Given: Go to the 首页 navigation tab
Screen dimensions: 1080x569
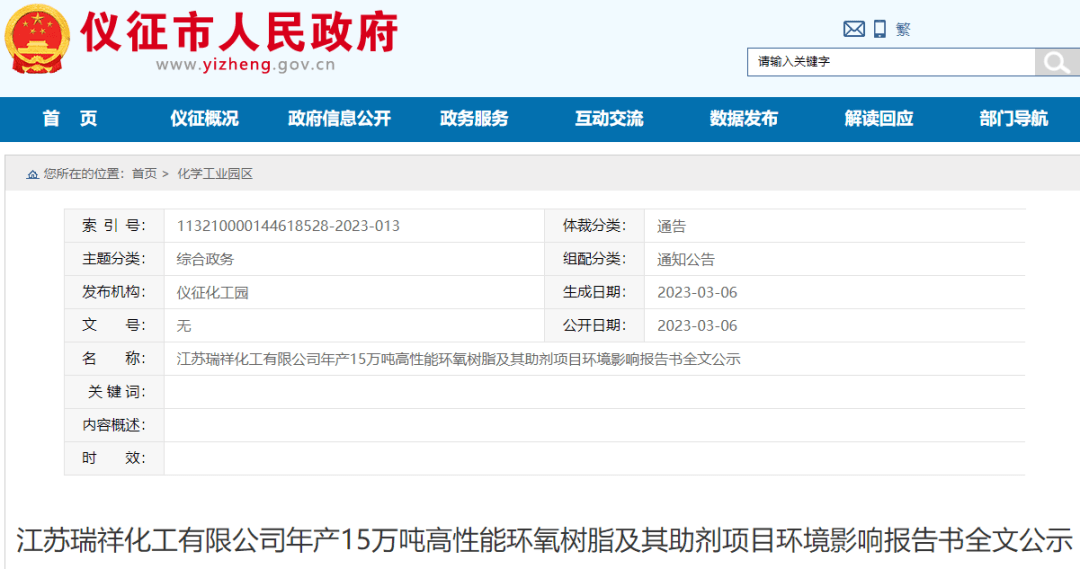Looking at the screenshot, I should coord(70,118).
